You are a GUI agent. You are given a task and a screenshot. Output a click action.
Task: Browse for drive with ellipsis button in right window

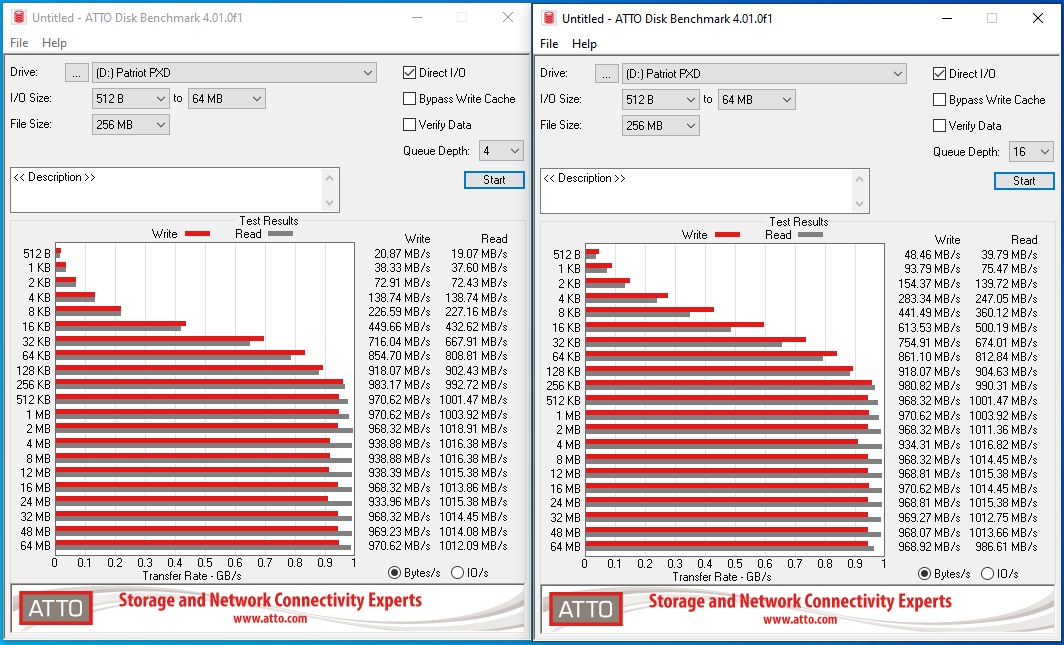pyautogui.click(x=606, y=74)
